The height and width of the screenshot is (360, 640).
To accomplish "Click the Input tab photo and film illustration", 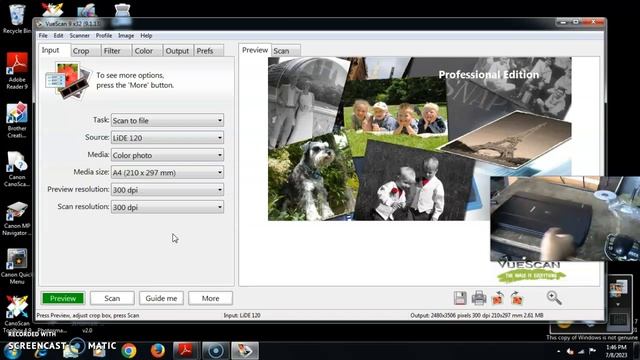I will (x=68, y=81).
